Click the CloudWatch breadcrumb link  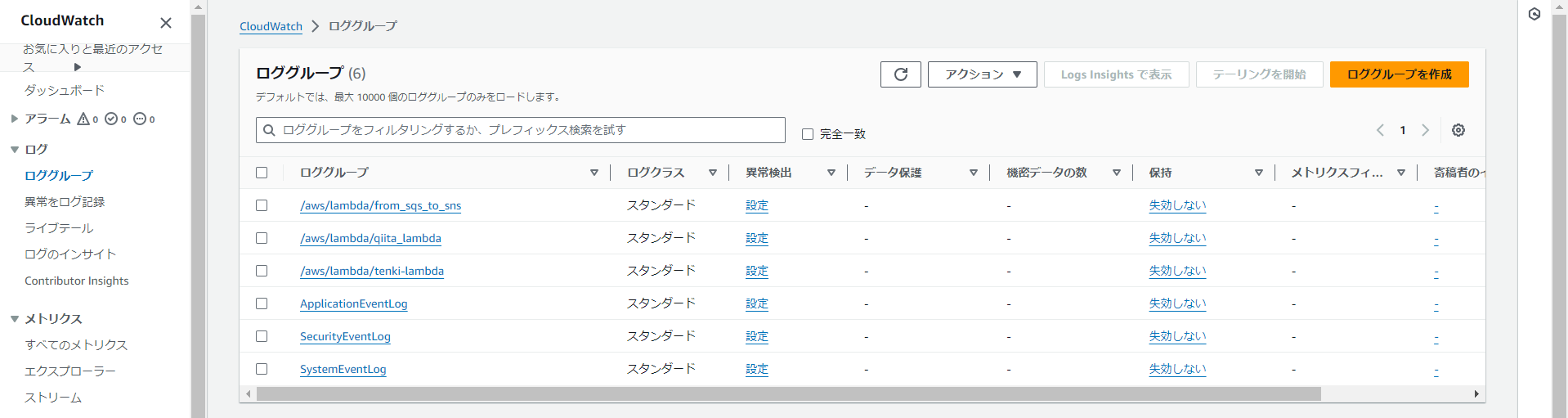pyautogui.click(x=271, y=26)
